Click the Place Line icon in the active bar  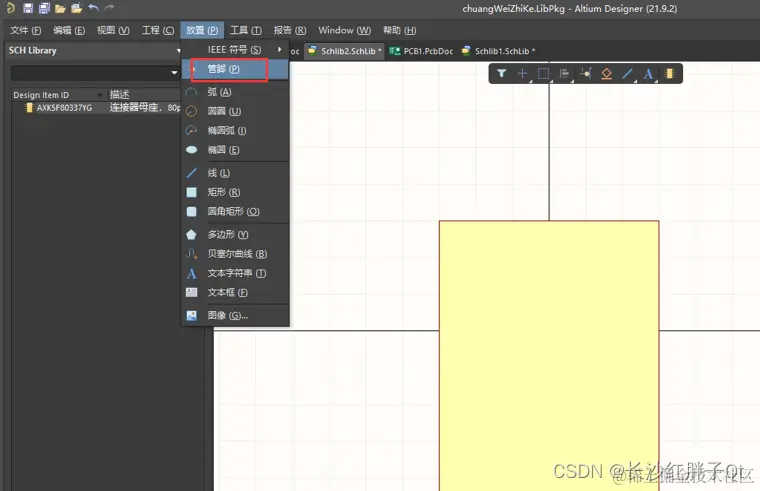[627, 74]
